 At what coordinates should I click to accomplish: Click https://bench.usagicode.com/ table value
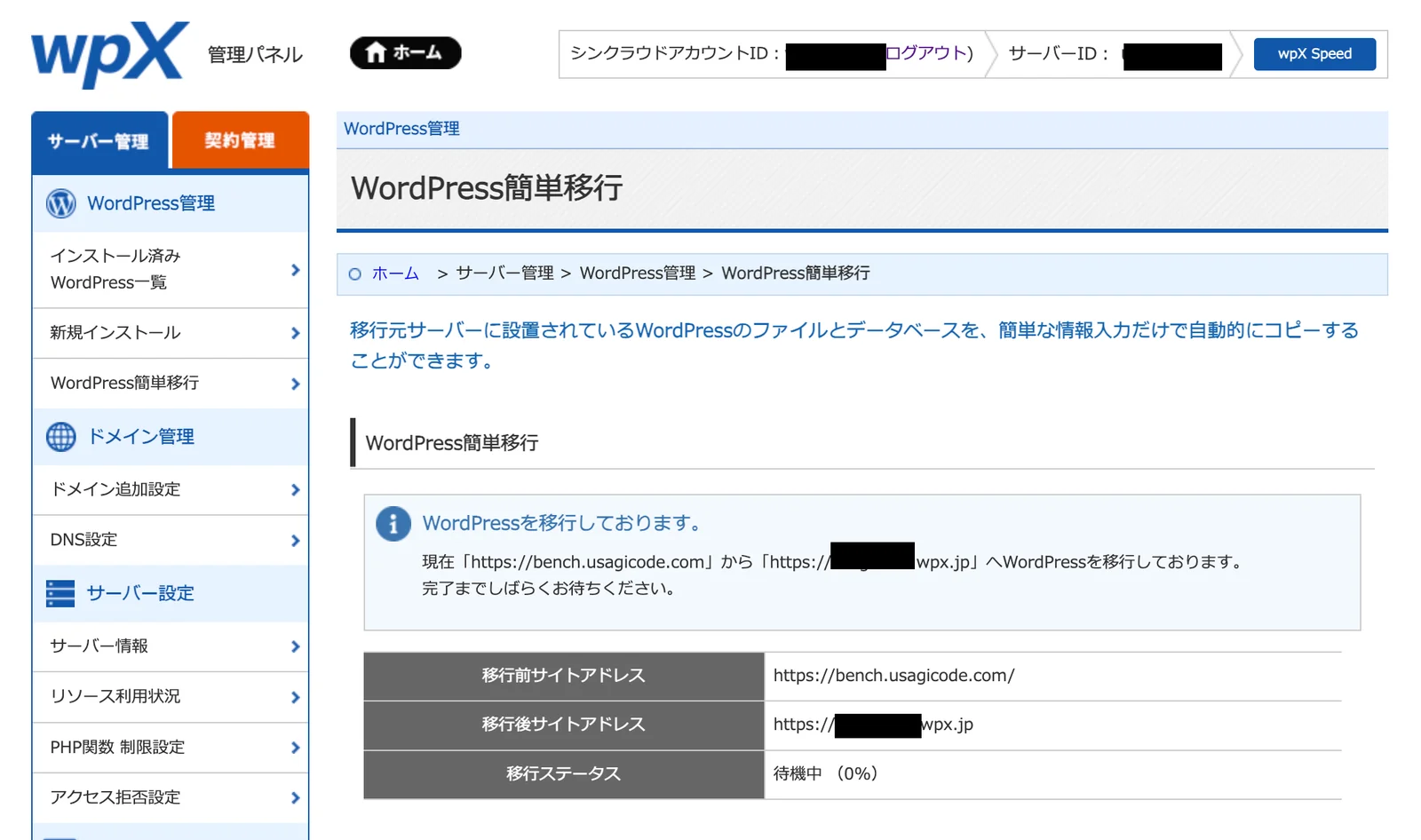893,676
